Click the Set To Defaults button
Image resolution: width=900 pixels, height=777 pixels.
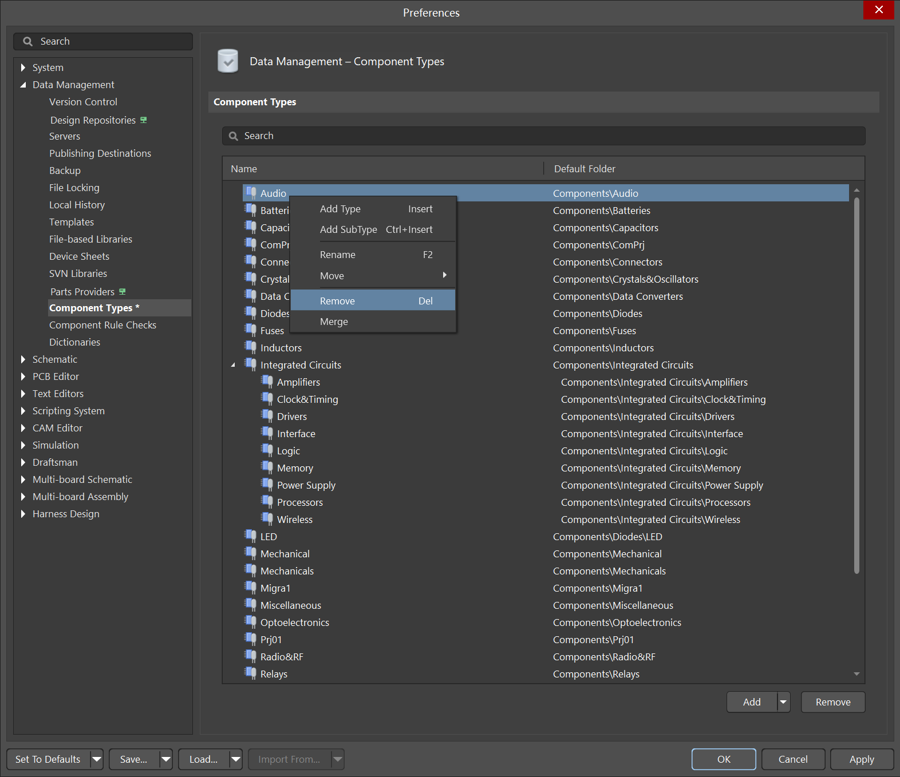pos(48,759)
